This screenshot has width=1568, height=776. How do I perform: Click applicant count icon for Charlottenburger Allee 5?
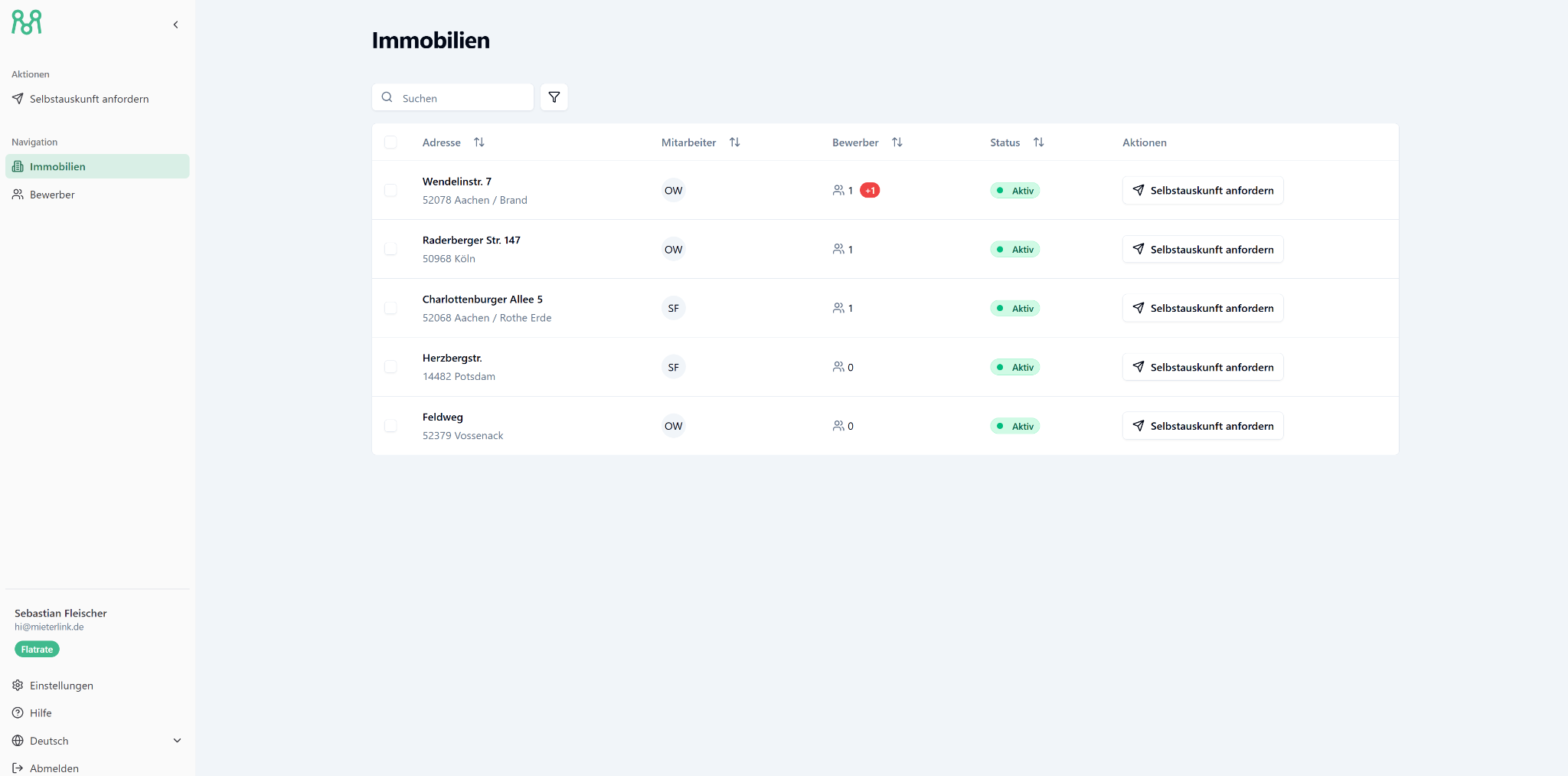839,309
